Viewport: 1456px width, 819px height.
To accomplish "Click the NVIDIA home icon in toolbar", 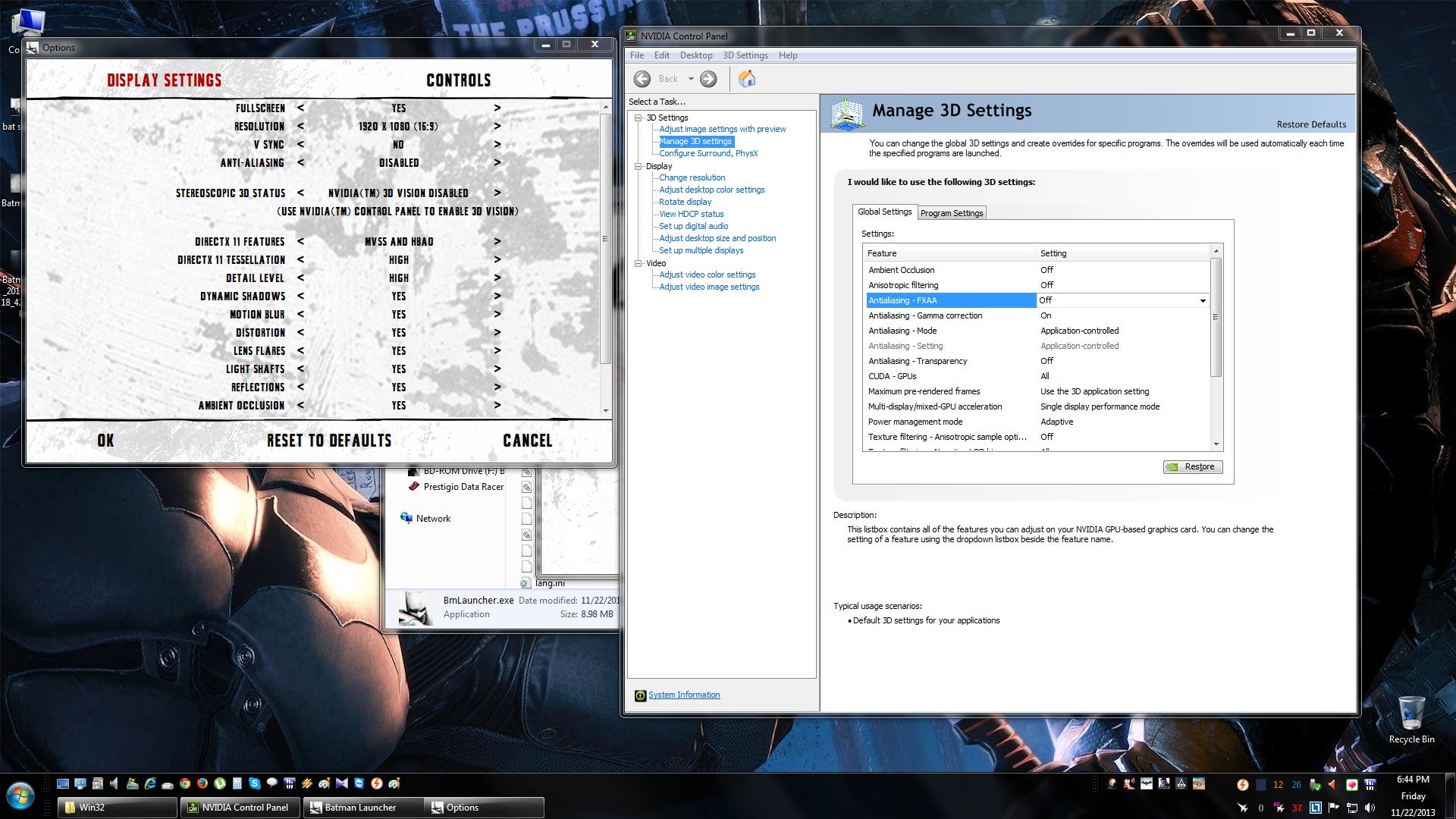I will click(747, 79).
